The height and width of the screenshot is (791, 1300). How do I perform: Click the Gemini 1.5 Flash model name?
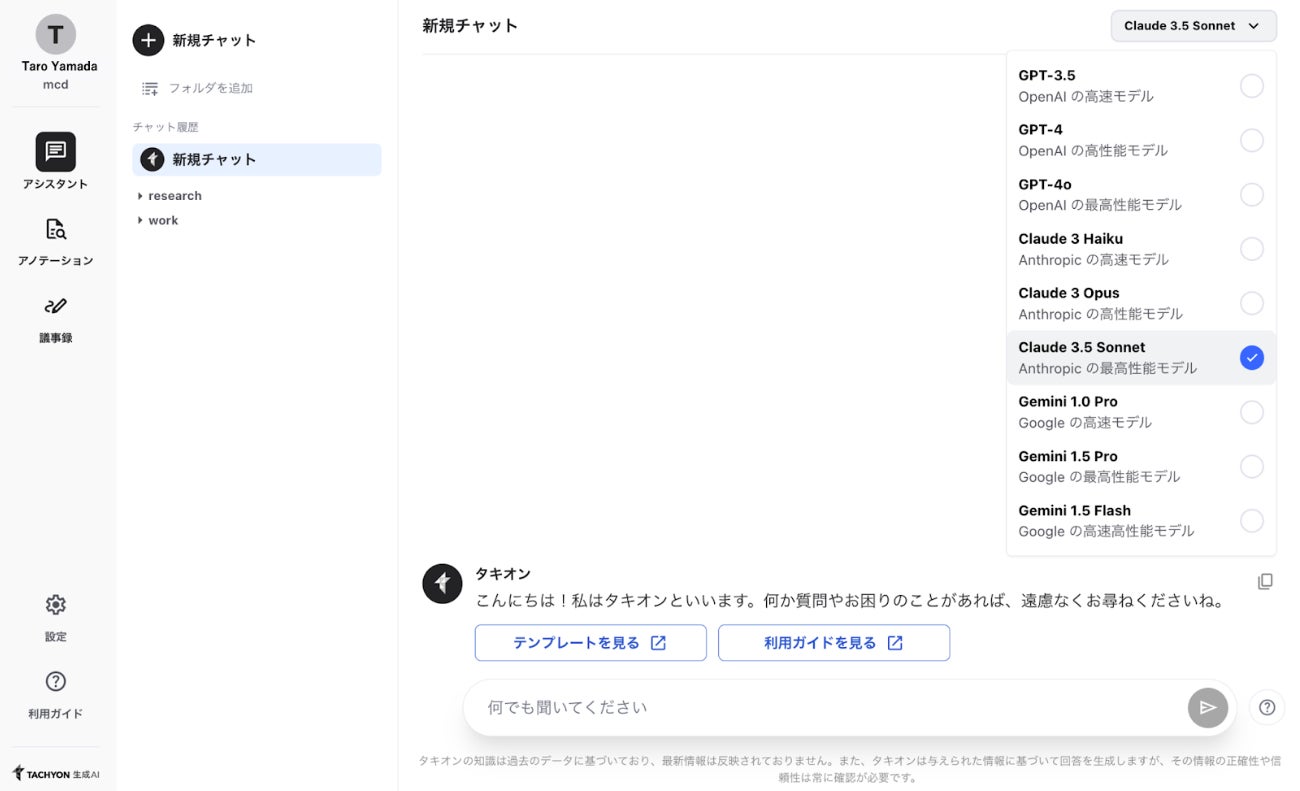(1075, 511)
